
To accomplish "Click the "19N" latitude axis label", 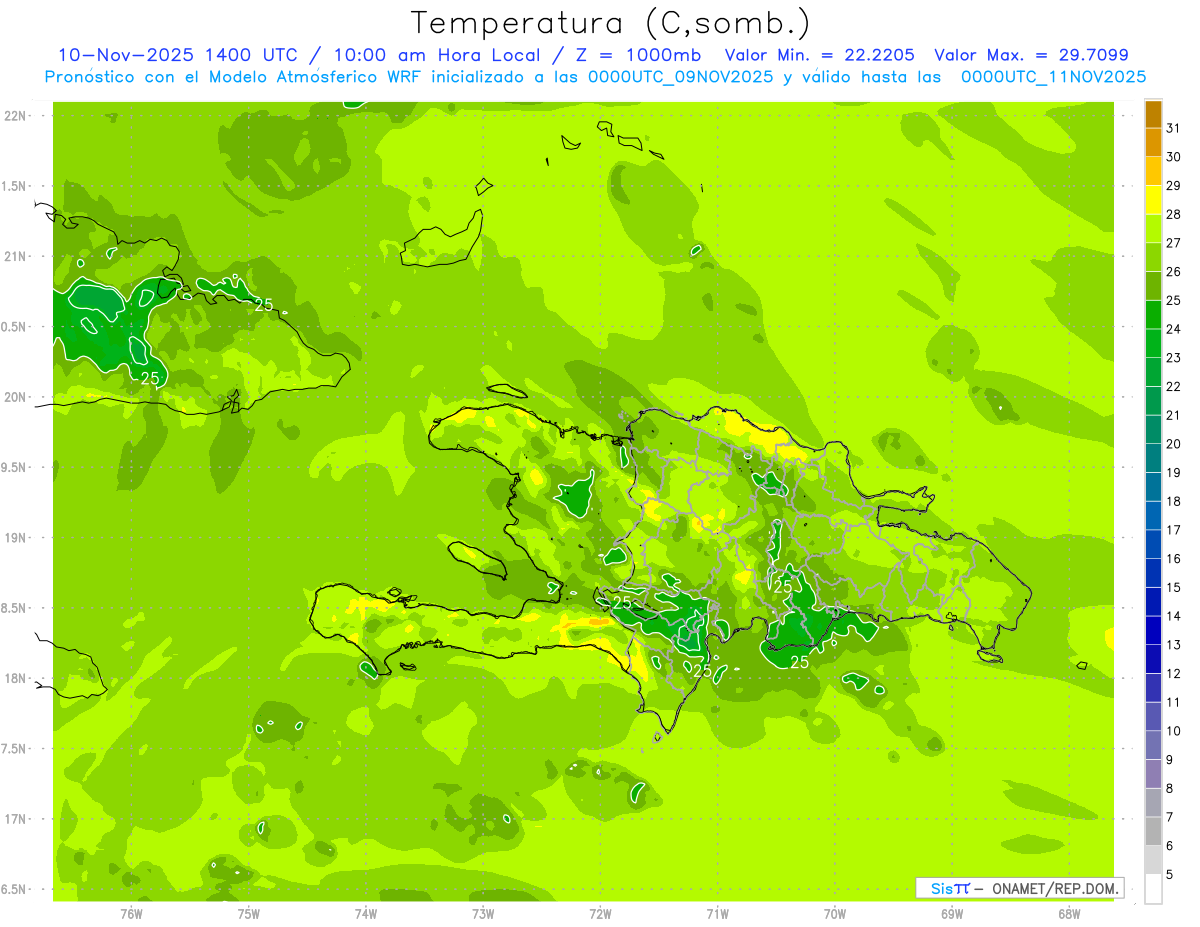I will coord(14,538).
